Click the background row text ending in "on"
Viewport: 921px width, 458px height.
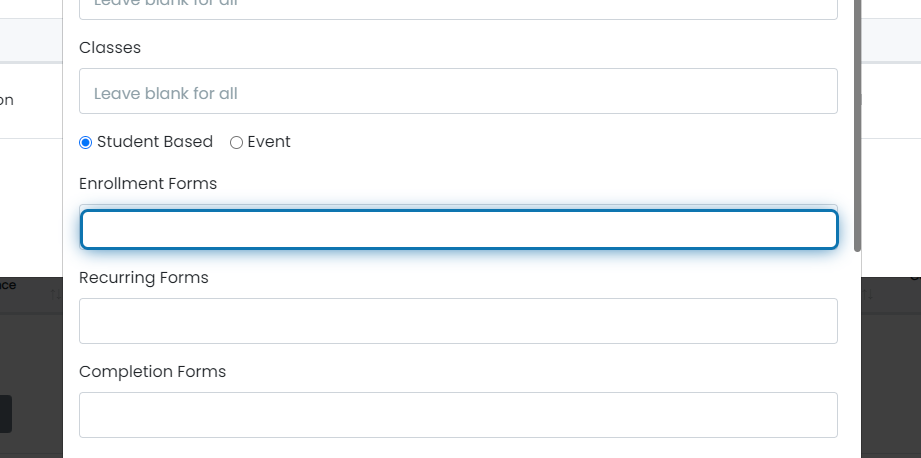tap(6, 100)
